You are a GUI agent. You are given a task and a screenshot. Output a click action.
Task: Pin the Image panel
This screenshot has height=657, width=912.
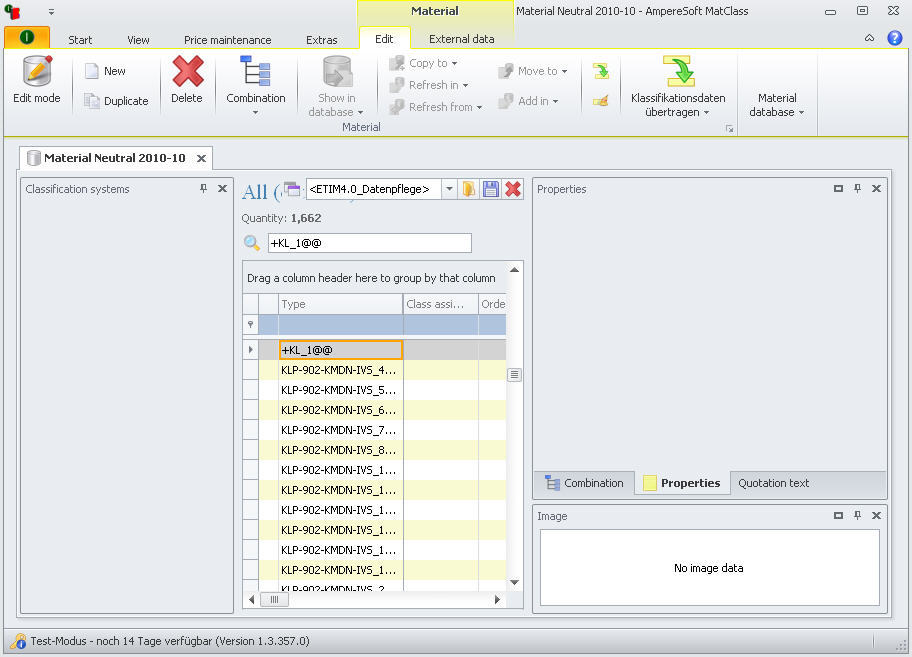click(x=857, y=515)
